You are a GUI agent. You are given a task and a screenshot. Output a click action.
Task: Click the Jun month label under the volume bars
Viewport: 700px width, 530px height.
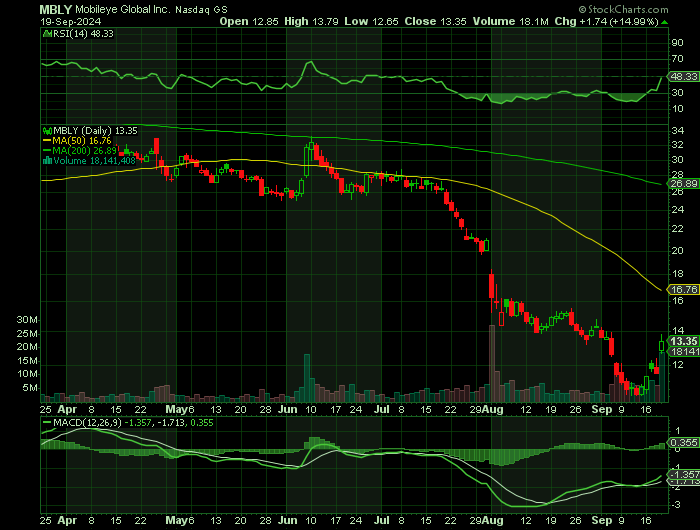(288, 409)
